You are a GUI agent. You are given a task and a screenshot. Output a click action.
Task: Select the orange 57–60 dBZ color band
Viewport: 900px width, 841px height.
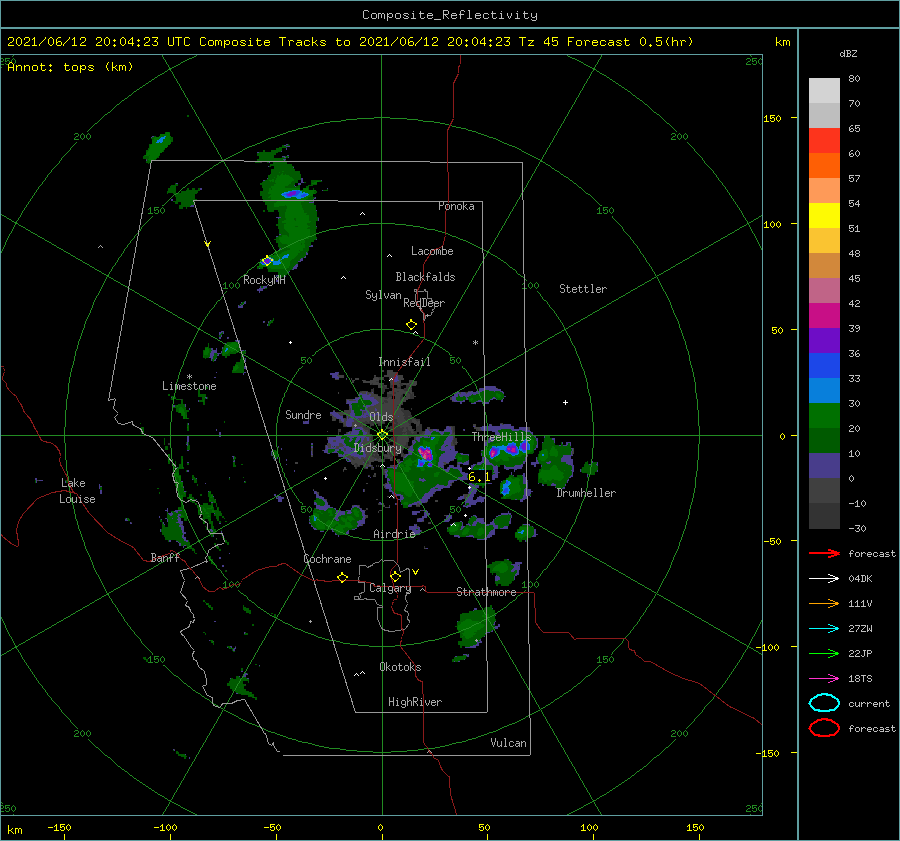pos(824,165)
